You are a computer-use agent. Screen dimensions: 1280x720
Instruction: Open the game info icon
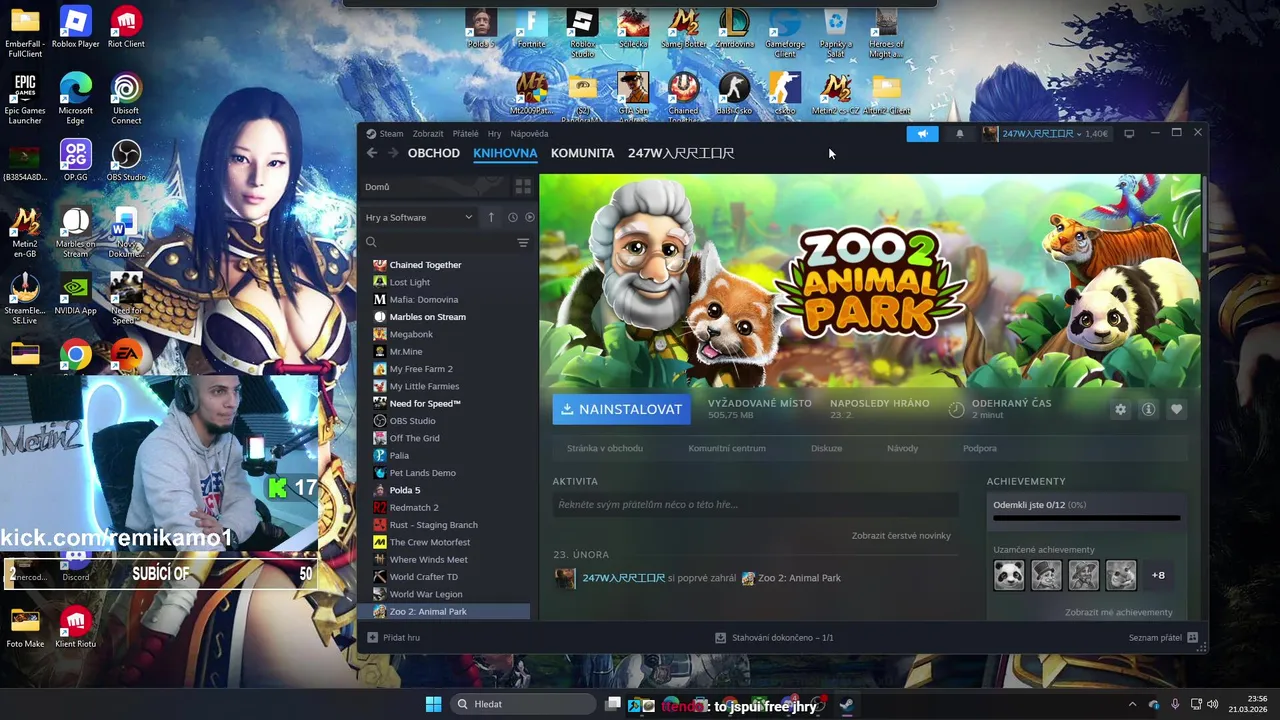1148,409
